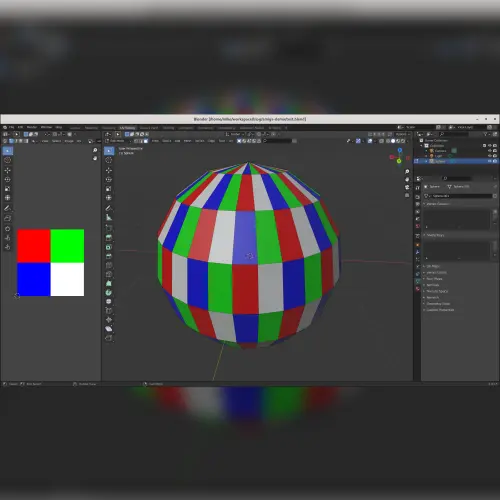Select the Shrink/Fatten tool
This screenshot has height=500, width=500.
pos(109,320)
